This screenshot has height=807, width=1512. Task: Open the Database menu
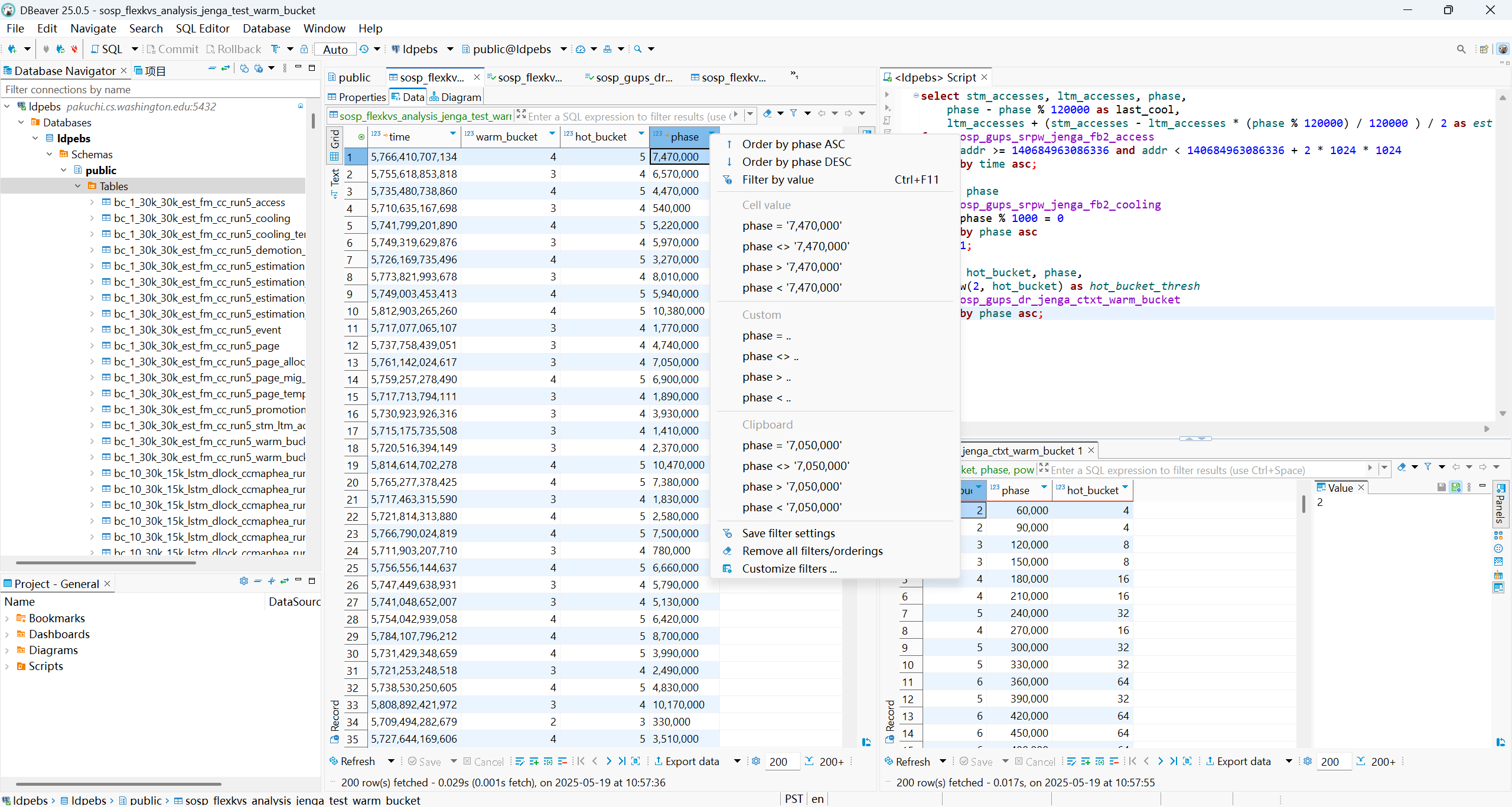pyautogui.click(x=266, y=28)
